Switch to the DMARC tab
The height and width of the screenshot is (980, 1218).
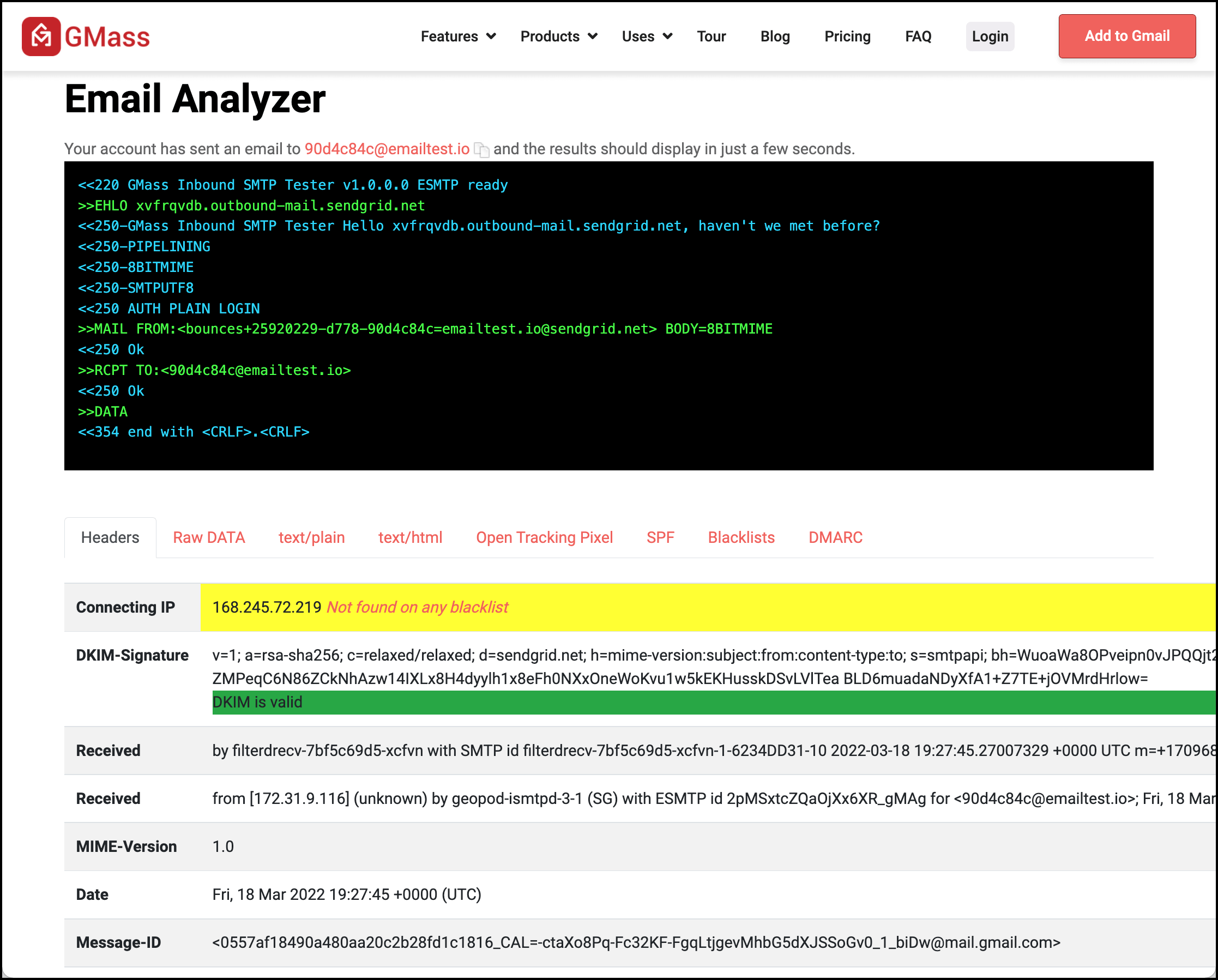[836, 537]
